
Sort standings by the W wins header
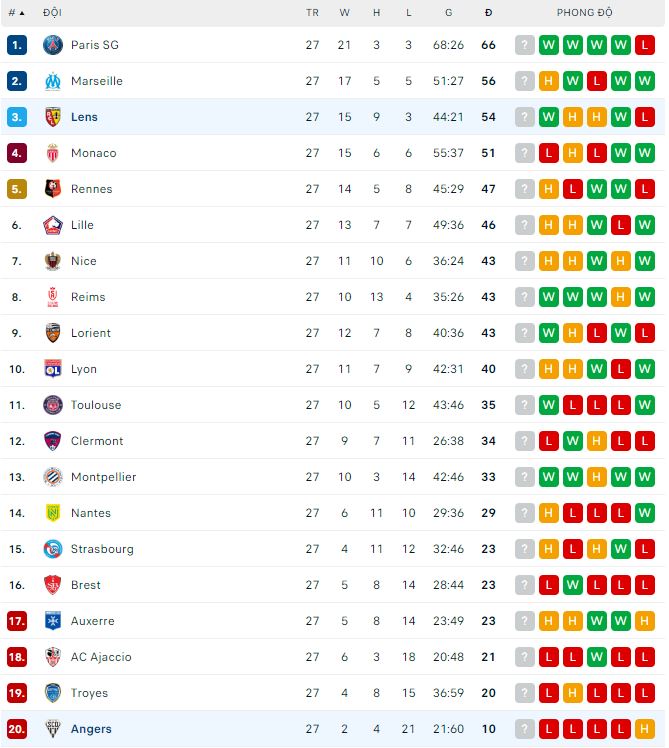345,13
